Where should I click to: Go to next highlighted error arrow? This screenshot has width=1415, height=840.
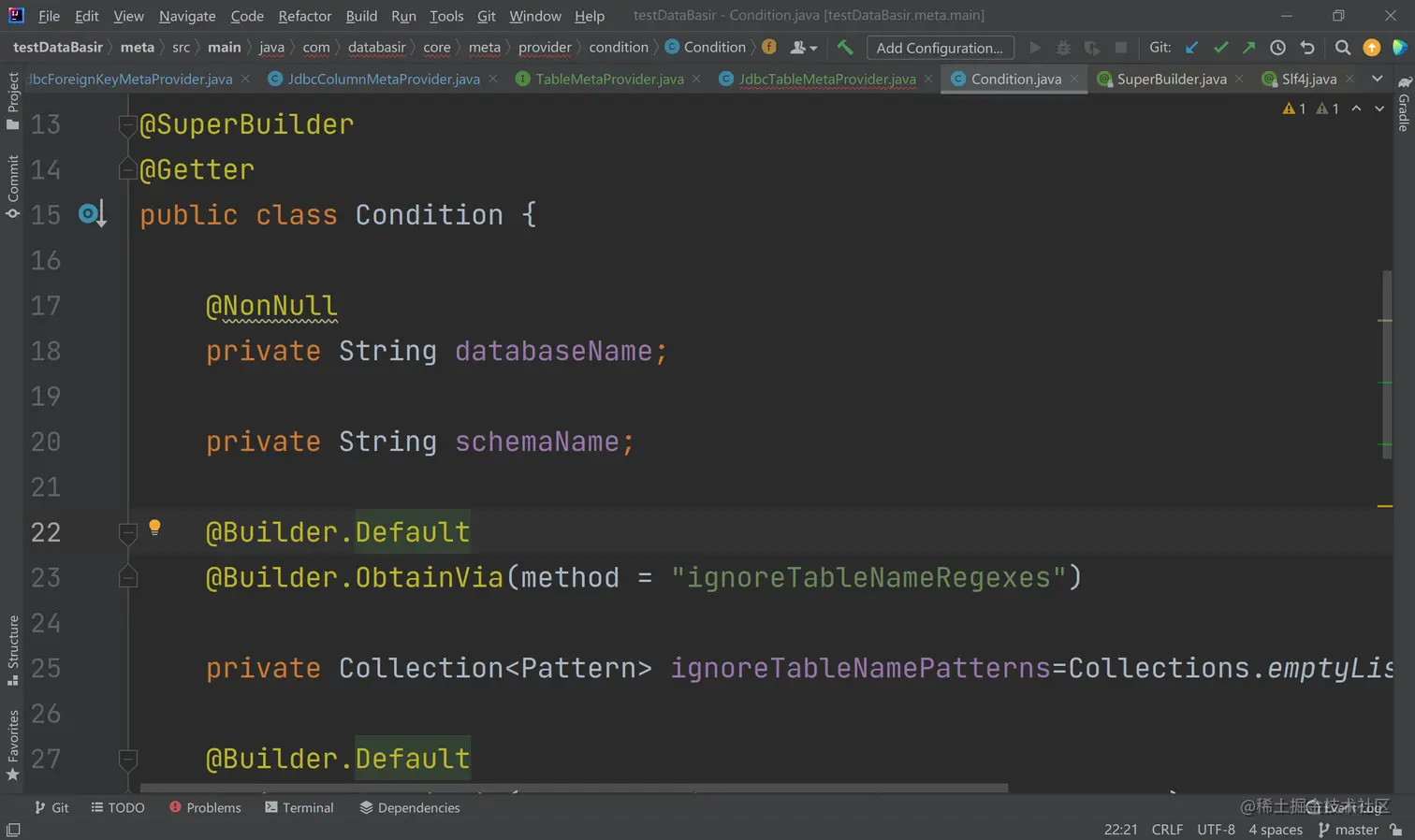click(x=1379, y=109)
